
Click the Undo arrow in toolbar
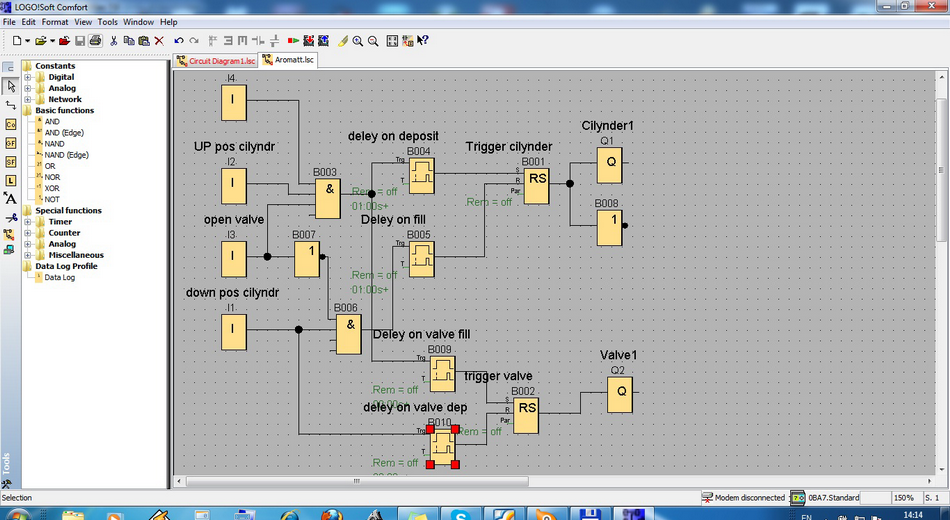(x=178, y=41)
